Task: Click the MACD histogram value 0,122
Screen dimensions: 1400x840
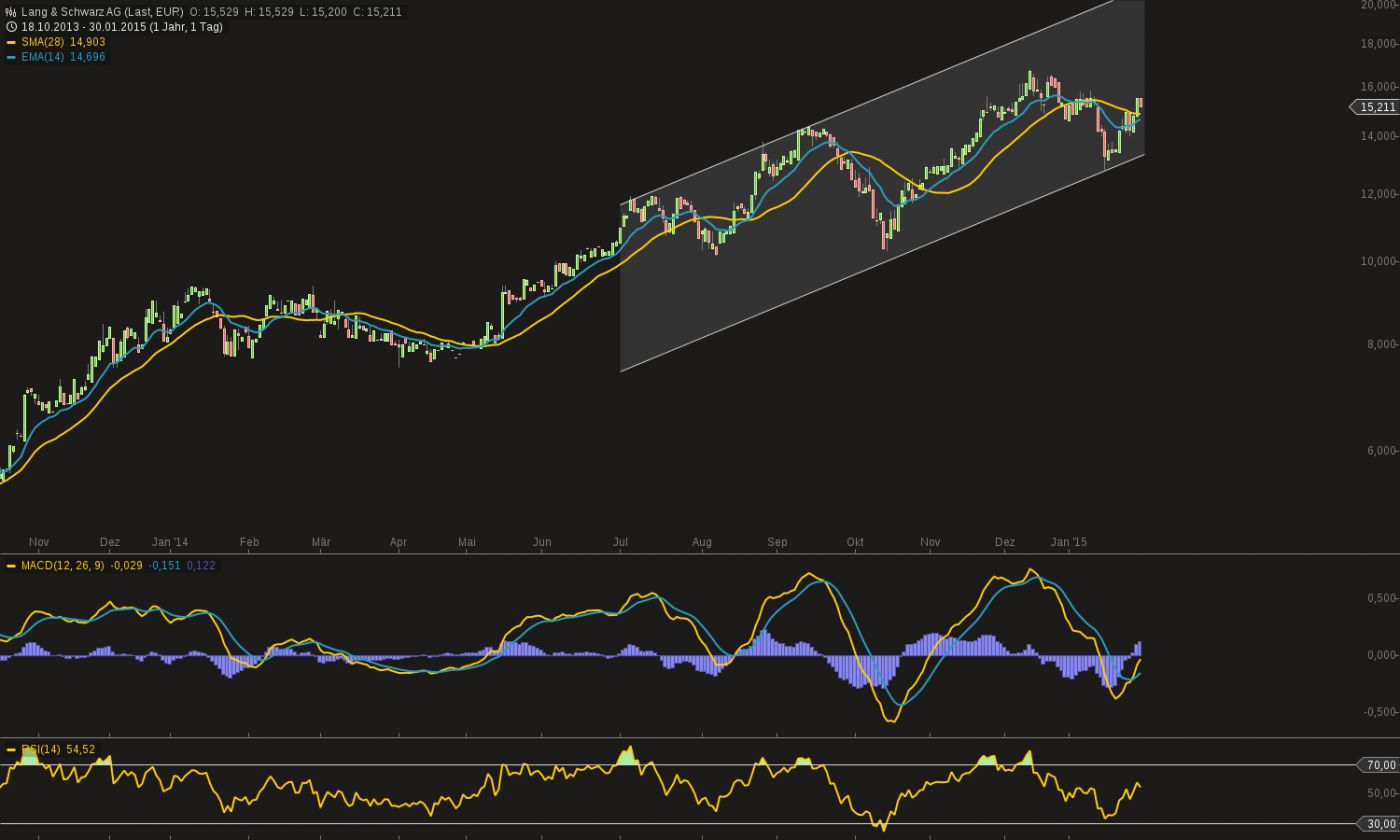Action: click(201, 566)
